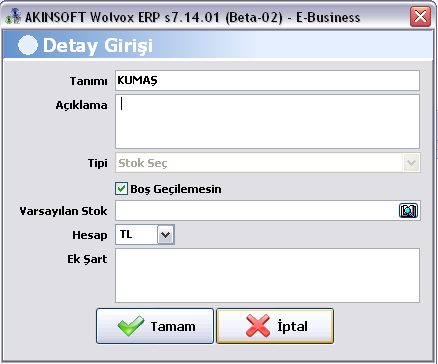Open the Hesap currency dropdown arrow

click(166, 235)
